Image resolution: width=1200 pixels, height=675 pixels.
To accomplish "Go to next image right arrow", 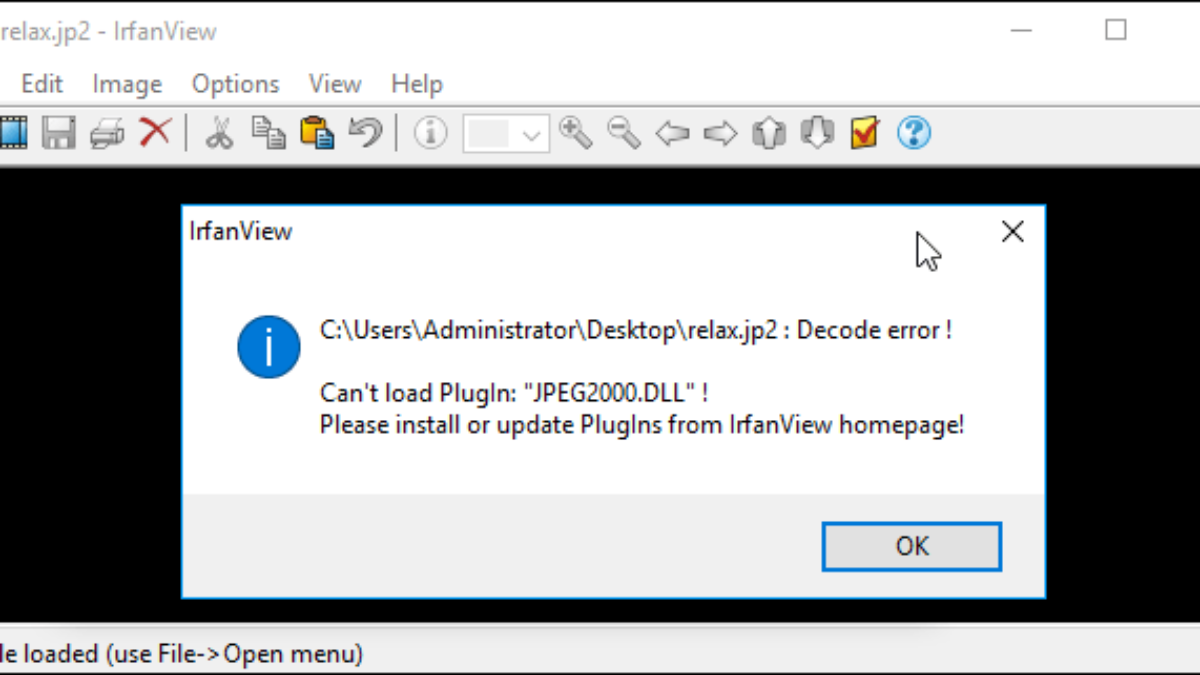I will [720, 132].
